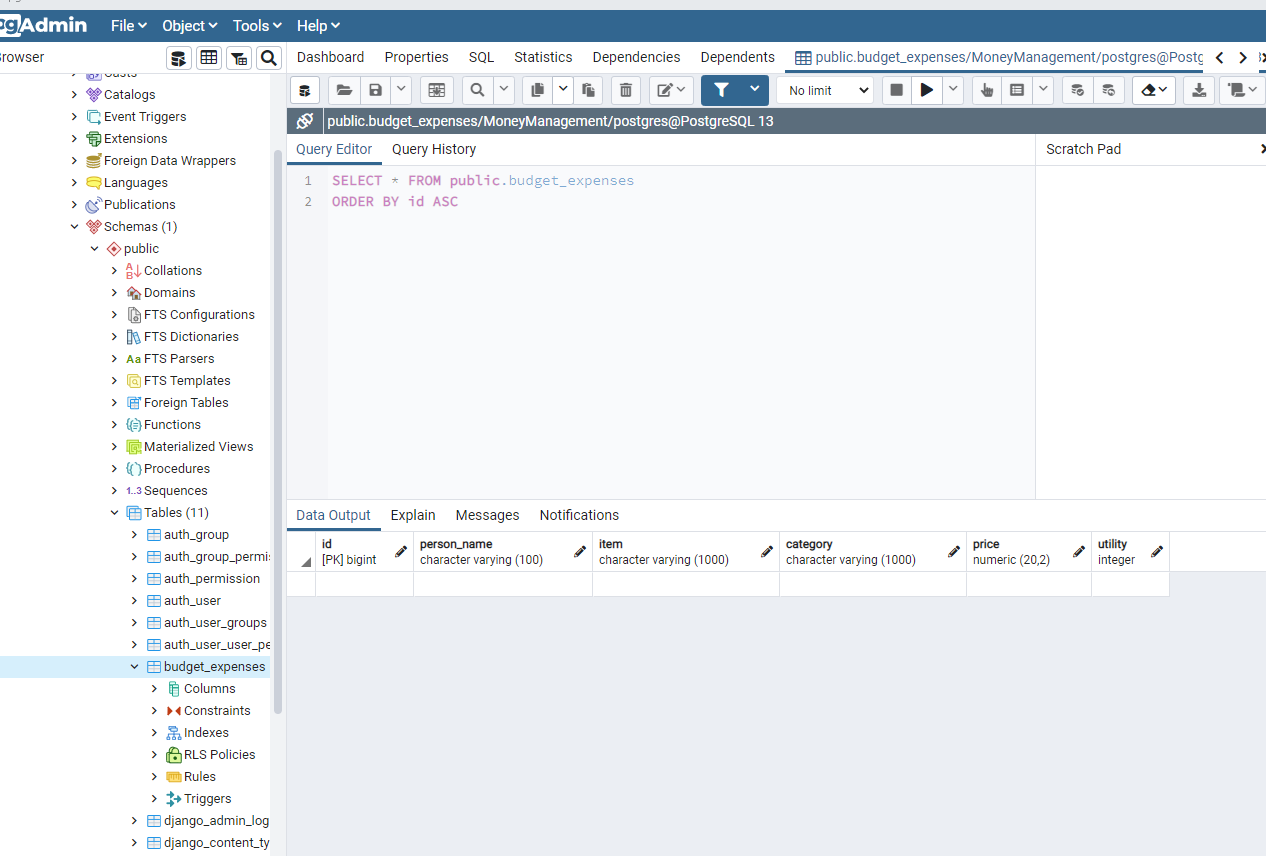Open the File menu
The image size is (1266, 856).
(129, 25)
